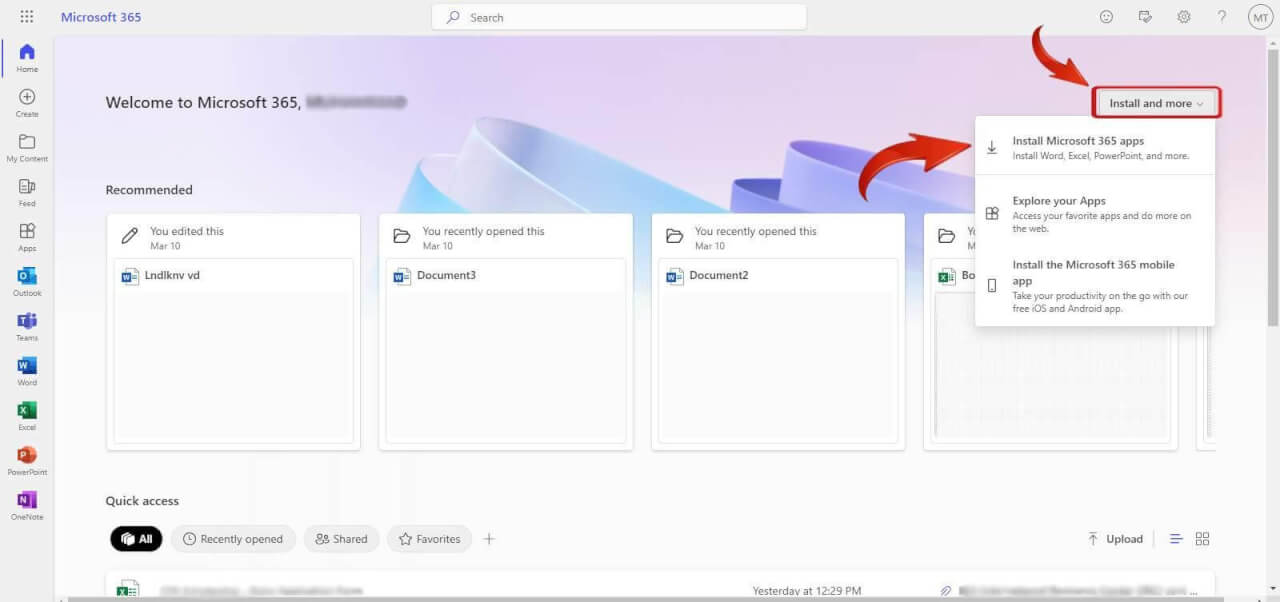Viewport: 1280px width, 602px height.
Task: Switch to list view icon
Action: tap(1176, 539)
